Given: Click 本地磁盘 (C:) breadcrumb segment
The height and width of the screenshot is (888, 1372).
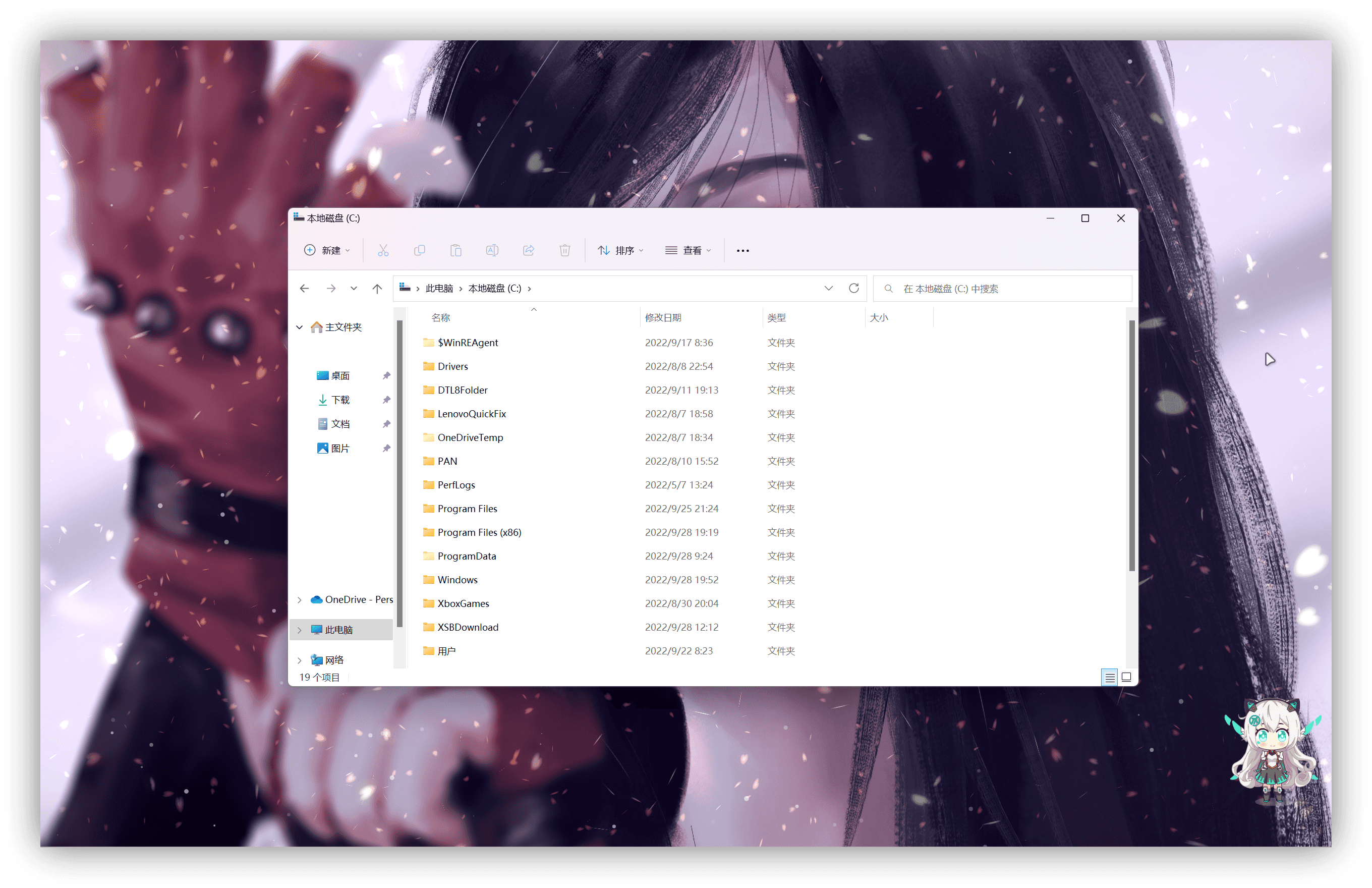Looking at the screenshot, I should pyautogui.click(x=495, y=288).
